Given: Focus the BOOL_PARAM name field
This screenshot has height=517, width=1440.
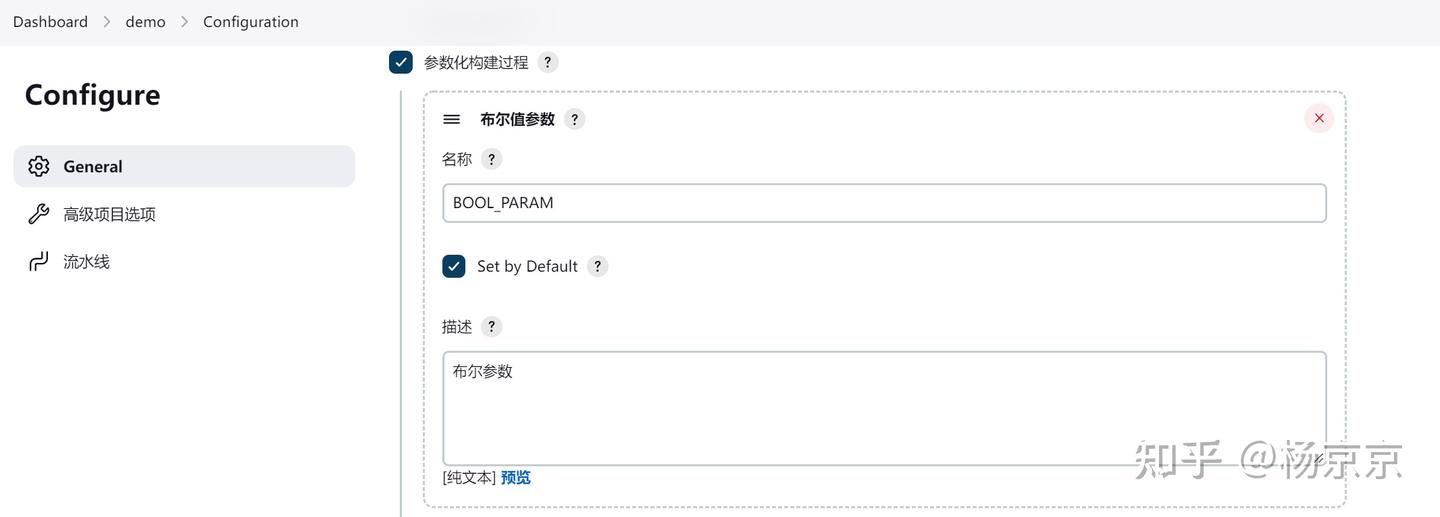Looking at the screenshot, I should 884,203.
